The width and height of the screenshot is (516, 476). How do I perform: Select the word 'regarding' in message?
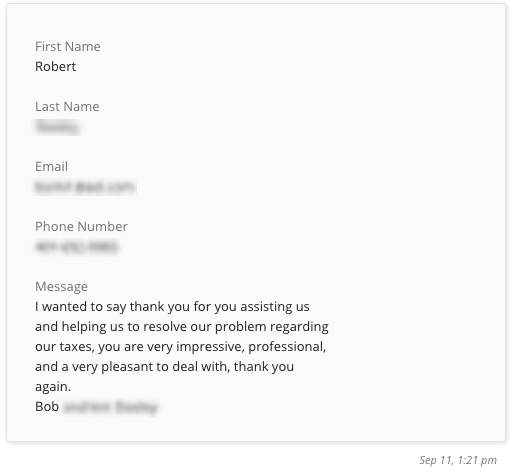[x=299, y=327]
